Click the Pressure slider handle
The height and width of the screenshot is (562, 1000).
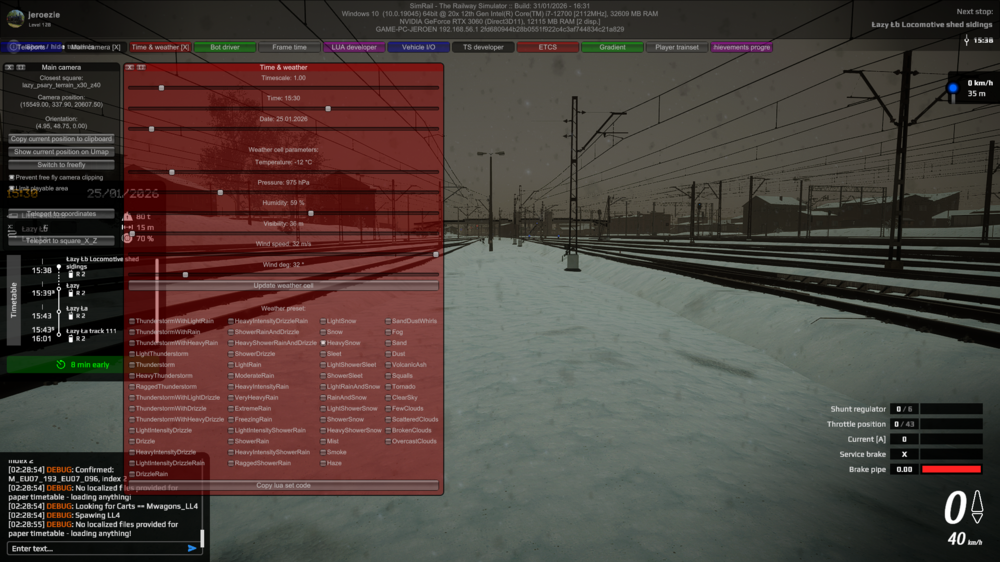(x=221, y=193)
